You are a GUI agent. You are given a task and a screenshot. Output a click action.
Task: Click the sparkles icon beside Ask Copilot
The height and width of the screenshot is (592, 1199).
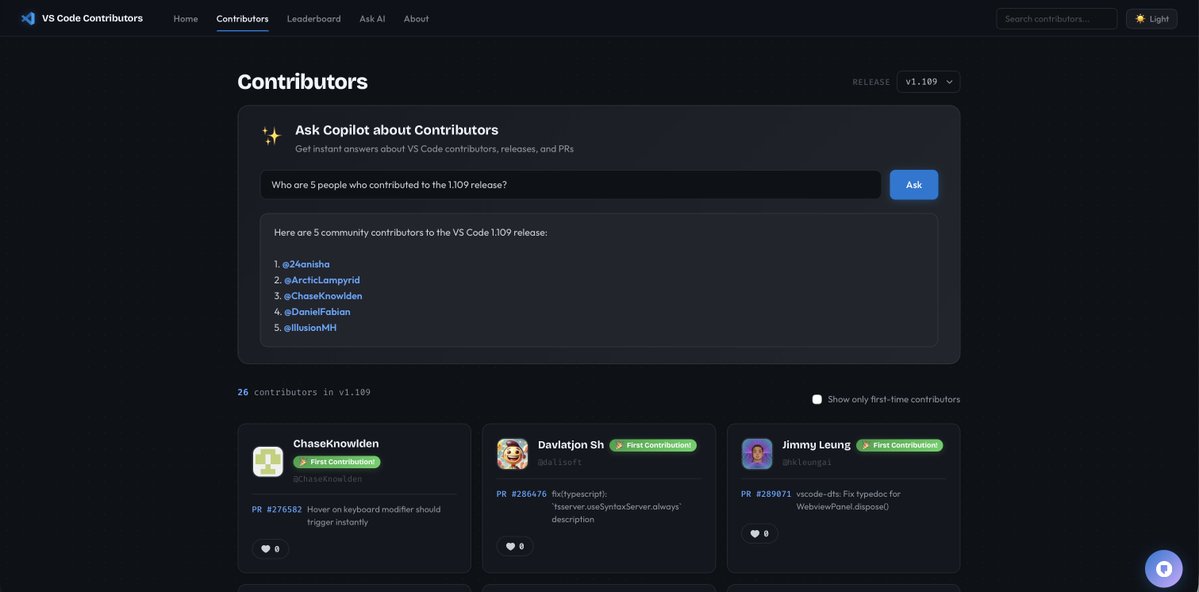tap(271, 136)
